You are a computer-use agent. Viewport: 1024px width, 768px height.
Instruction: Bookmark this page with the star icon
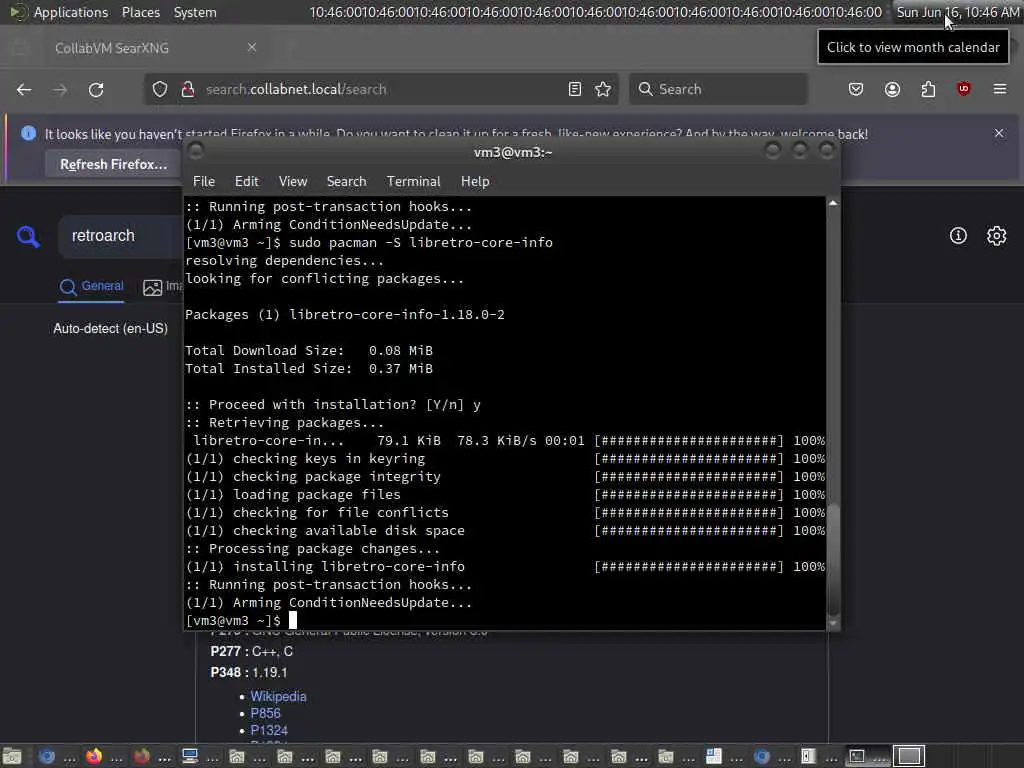coord(603,89)
